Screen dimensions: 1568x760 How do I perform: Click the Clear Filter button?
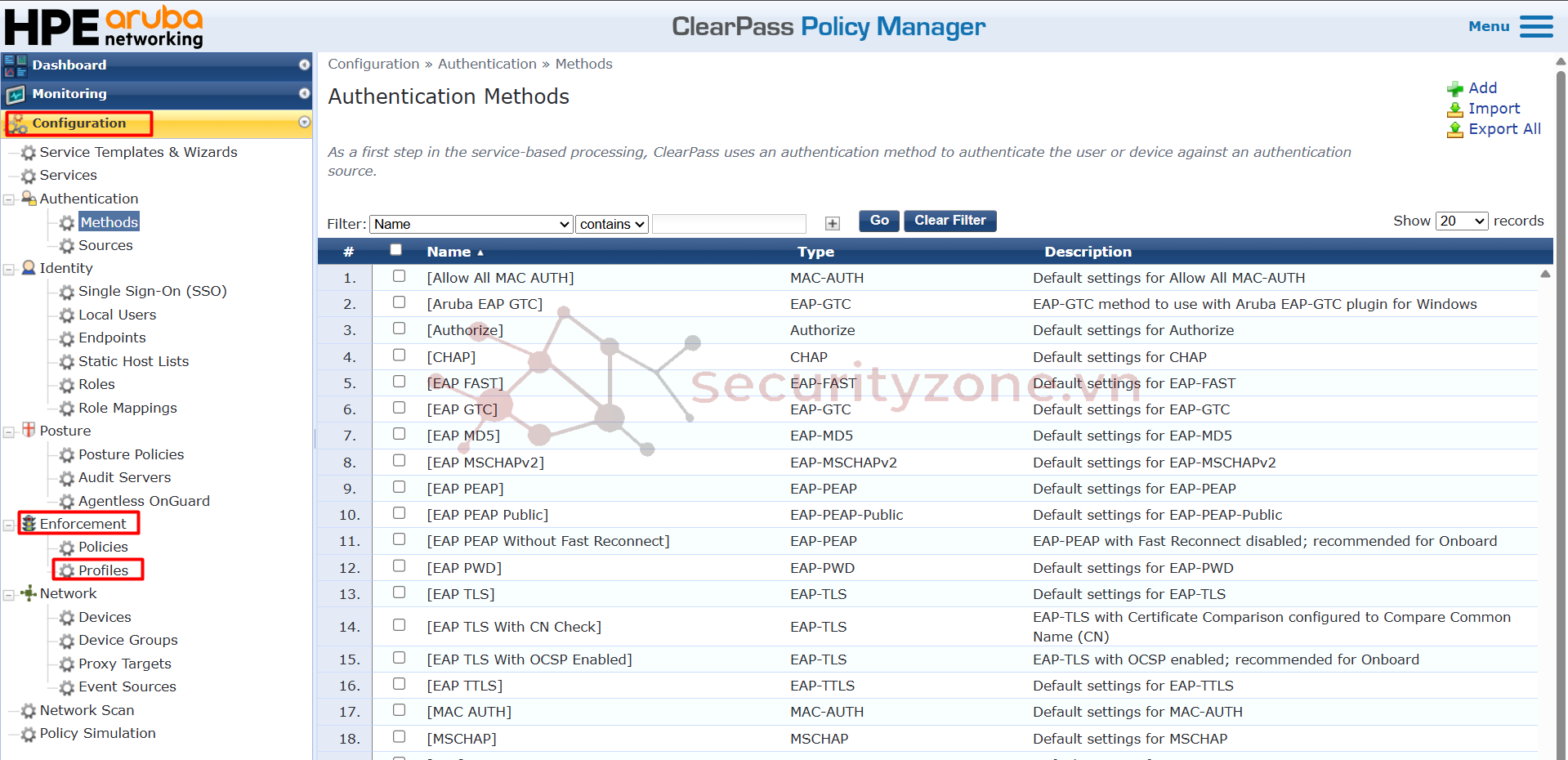[950, 221]
